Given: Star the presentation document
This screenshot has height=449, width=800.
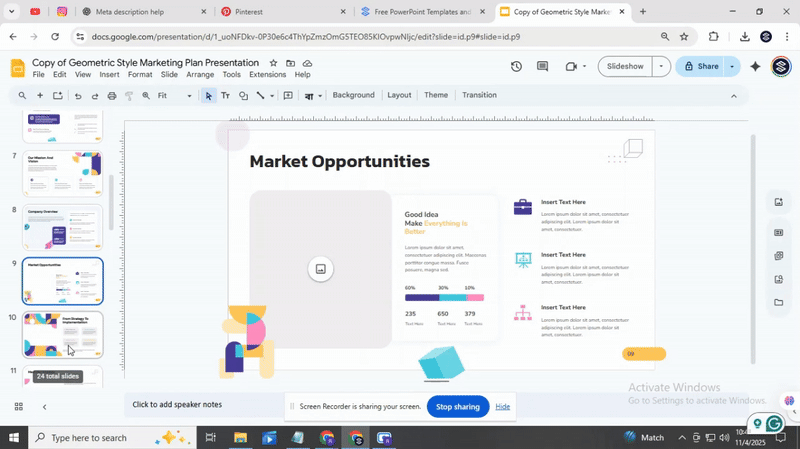Looking at the screenshot, I should tap(274, 63).
